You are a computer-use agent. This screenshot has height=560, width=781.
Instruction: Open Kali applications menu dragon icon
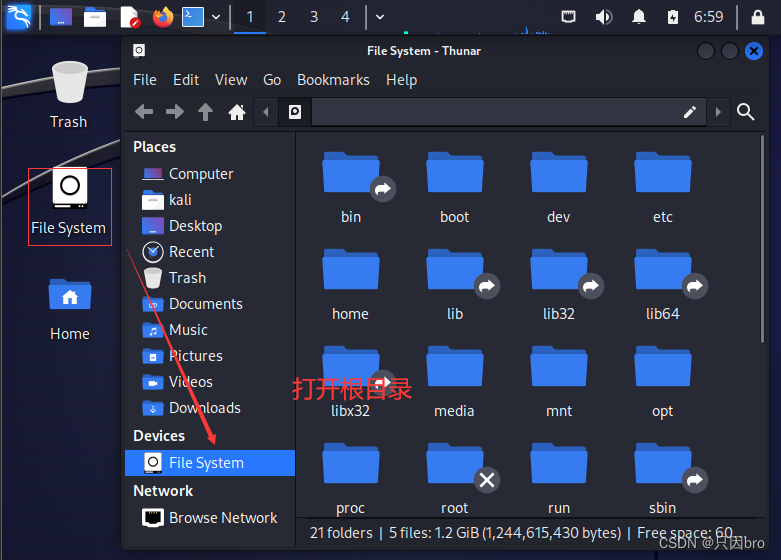pos(19,17)
